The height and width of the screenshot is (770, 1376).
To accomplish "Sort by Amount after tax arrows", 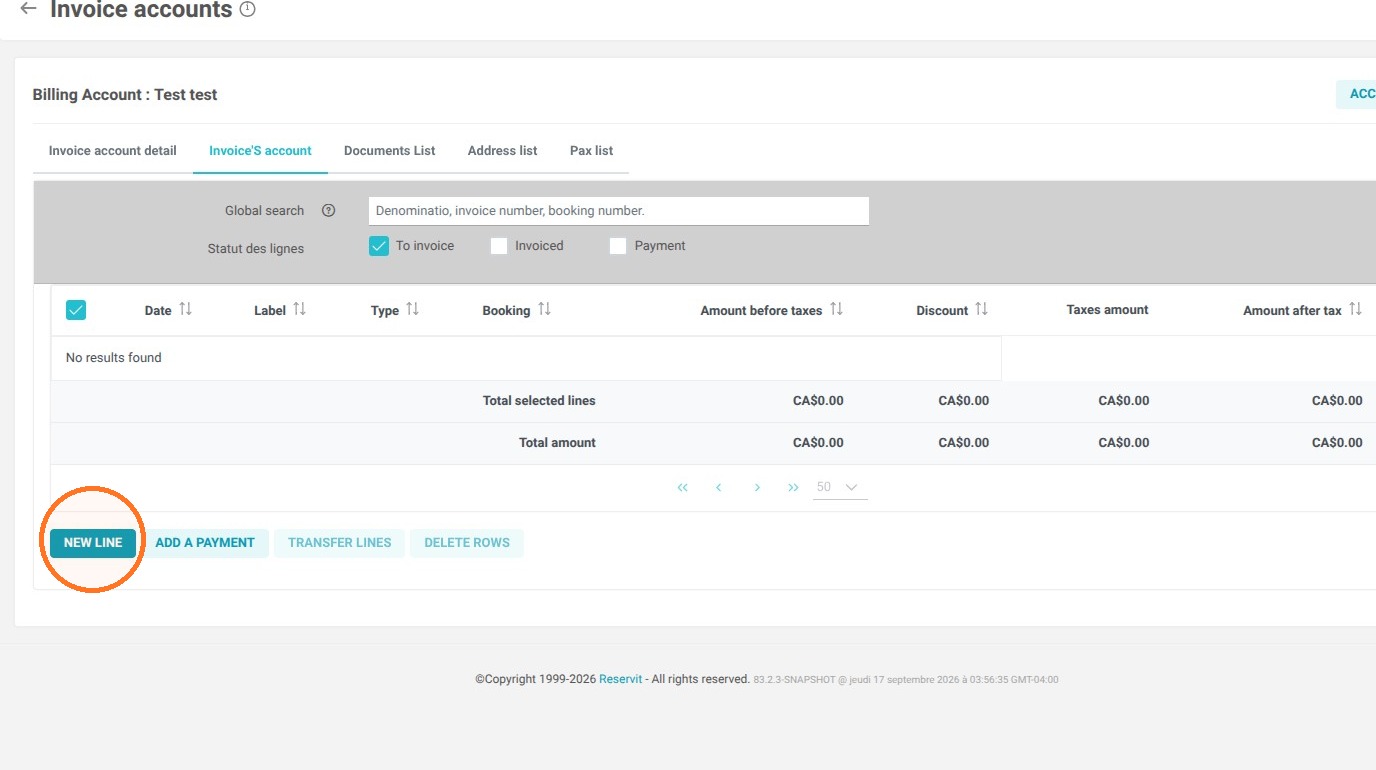I will tap(1355, 310).
